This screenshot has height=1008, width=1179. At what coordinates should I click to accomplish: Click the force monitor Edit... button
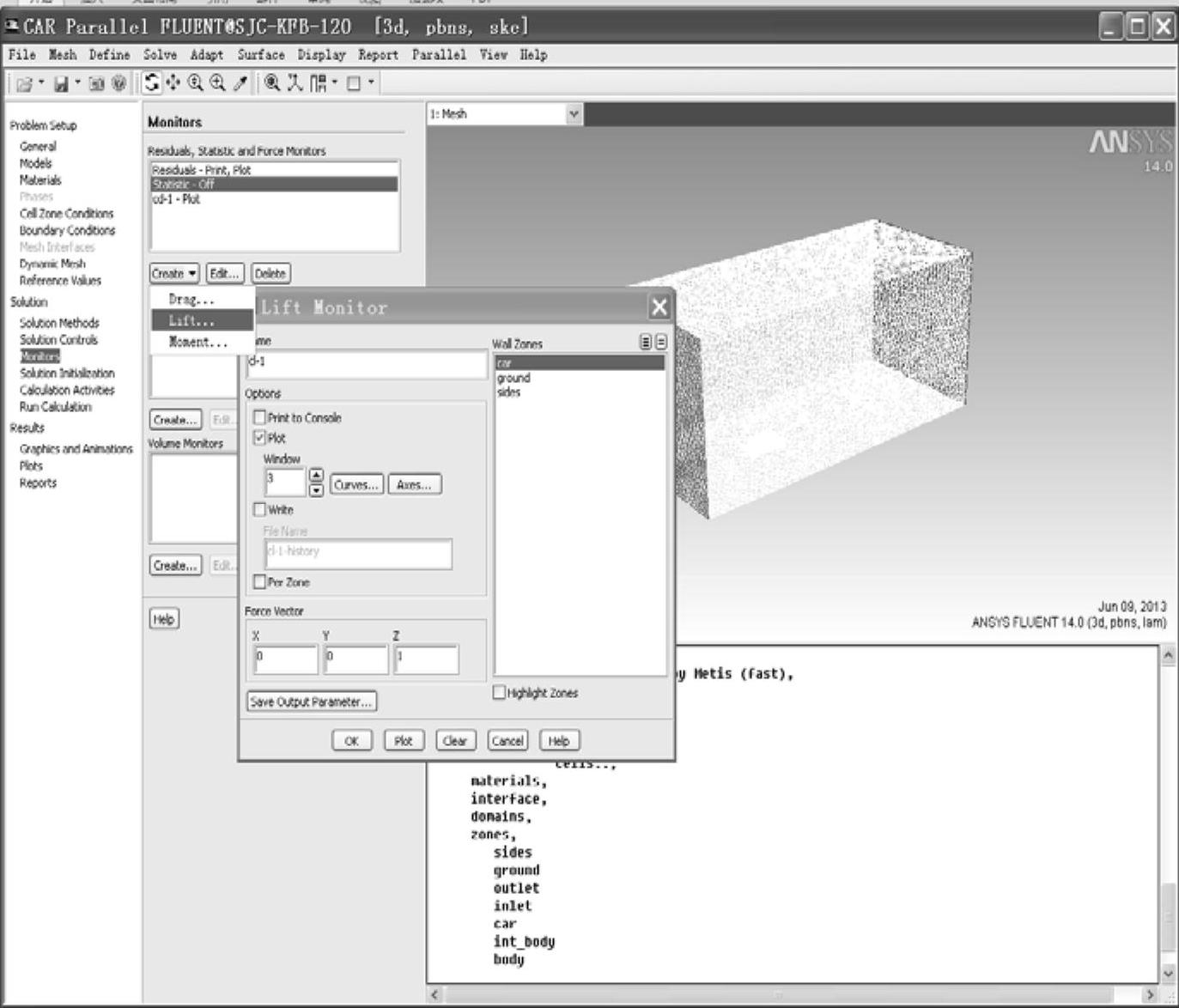[224, 273]
